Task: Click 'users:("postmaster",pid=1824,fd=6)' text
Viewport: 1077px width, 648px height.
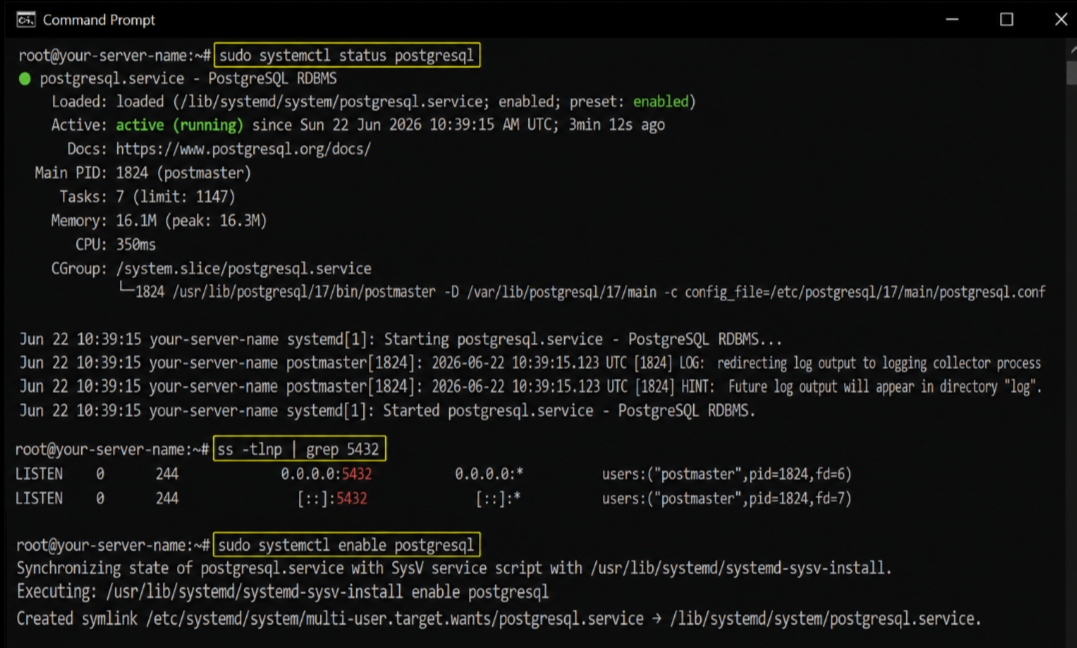Action: point(727,474)
